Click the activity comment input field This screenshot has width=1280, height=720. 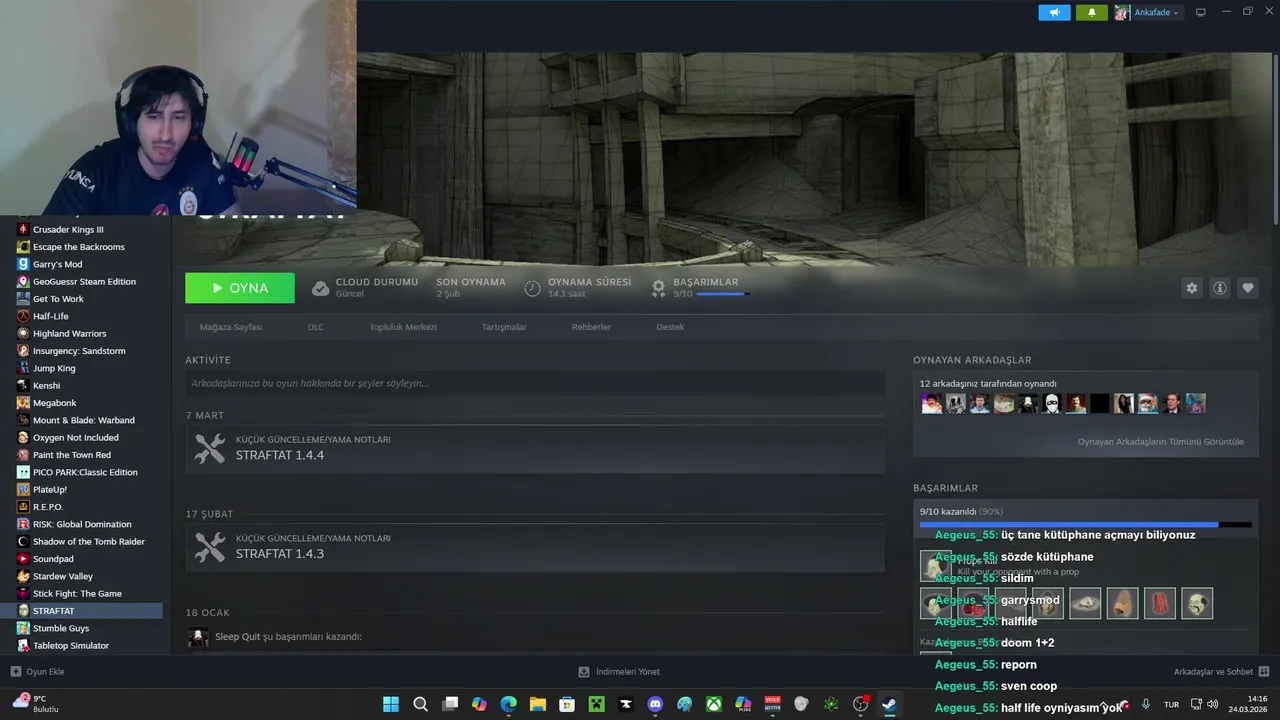(x=535, y=383)
